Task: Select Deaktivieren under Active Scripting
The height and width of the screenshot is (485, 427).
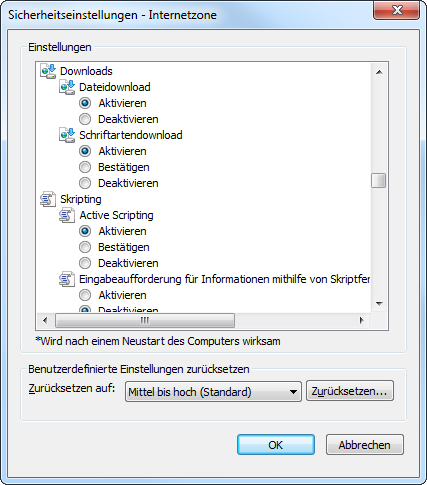Action: [x=85, y=263]
